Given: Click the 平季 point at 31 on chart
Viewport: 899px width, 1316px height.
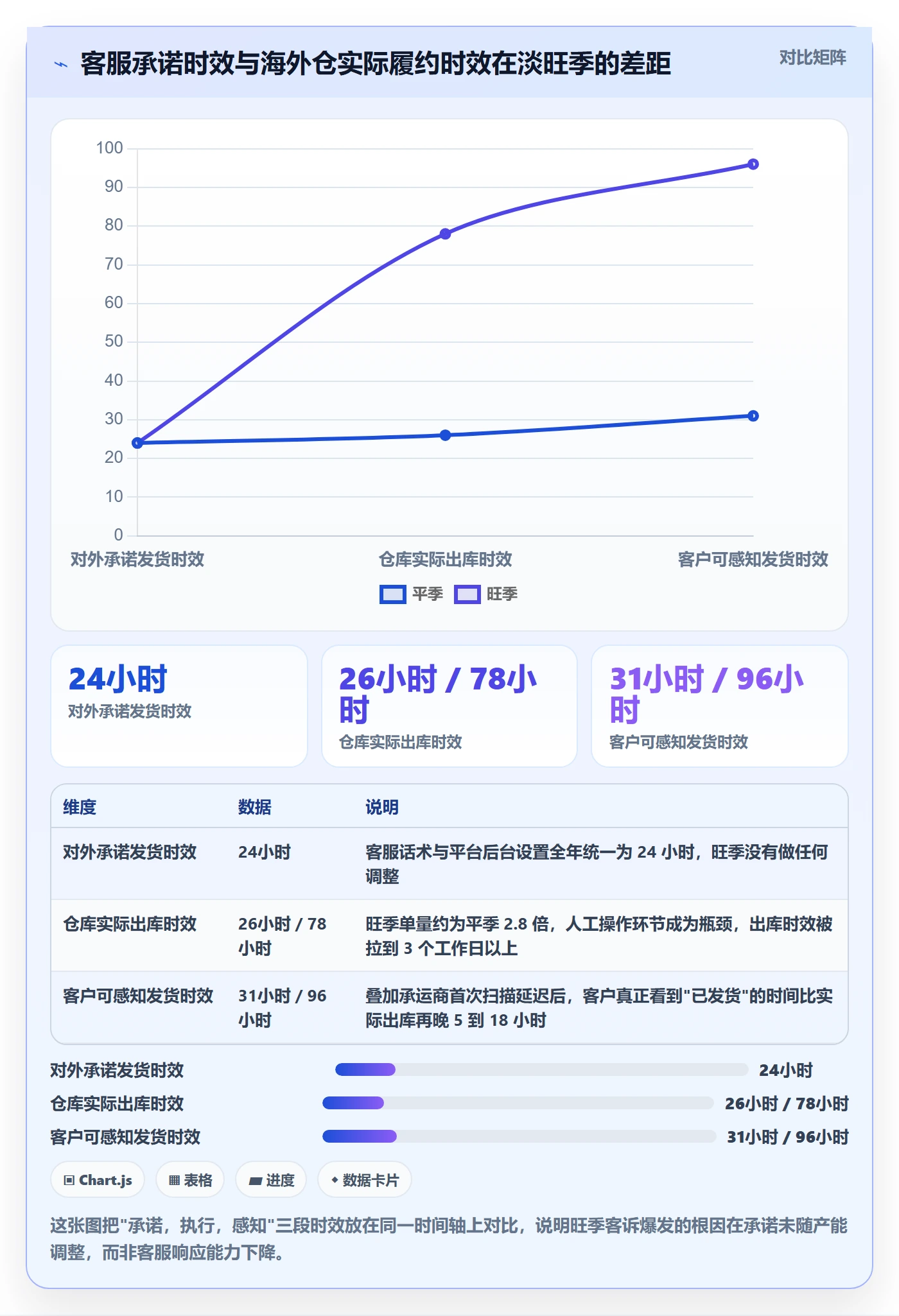Looking at the screenshot, I should pos(753,416).
